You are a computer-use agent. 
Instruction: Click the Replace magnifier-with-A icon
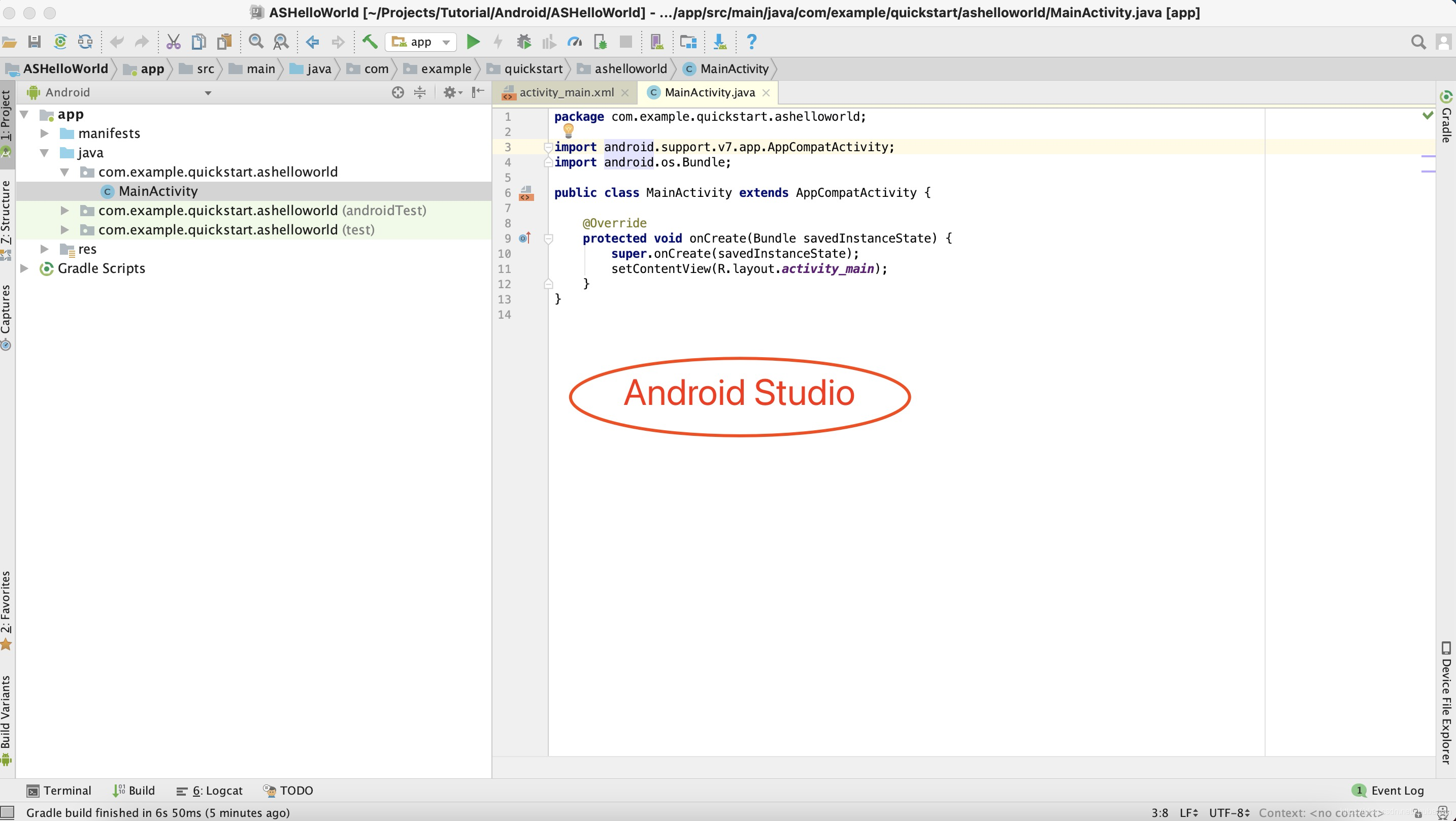(x=281, y=42)
